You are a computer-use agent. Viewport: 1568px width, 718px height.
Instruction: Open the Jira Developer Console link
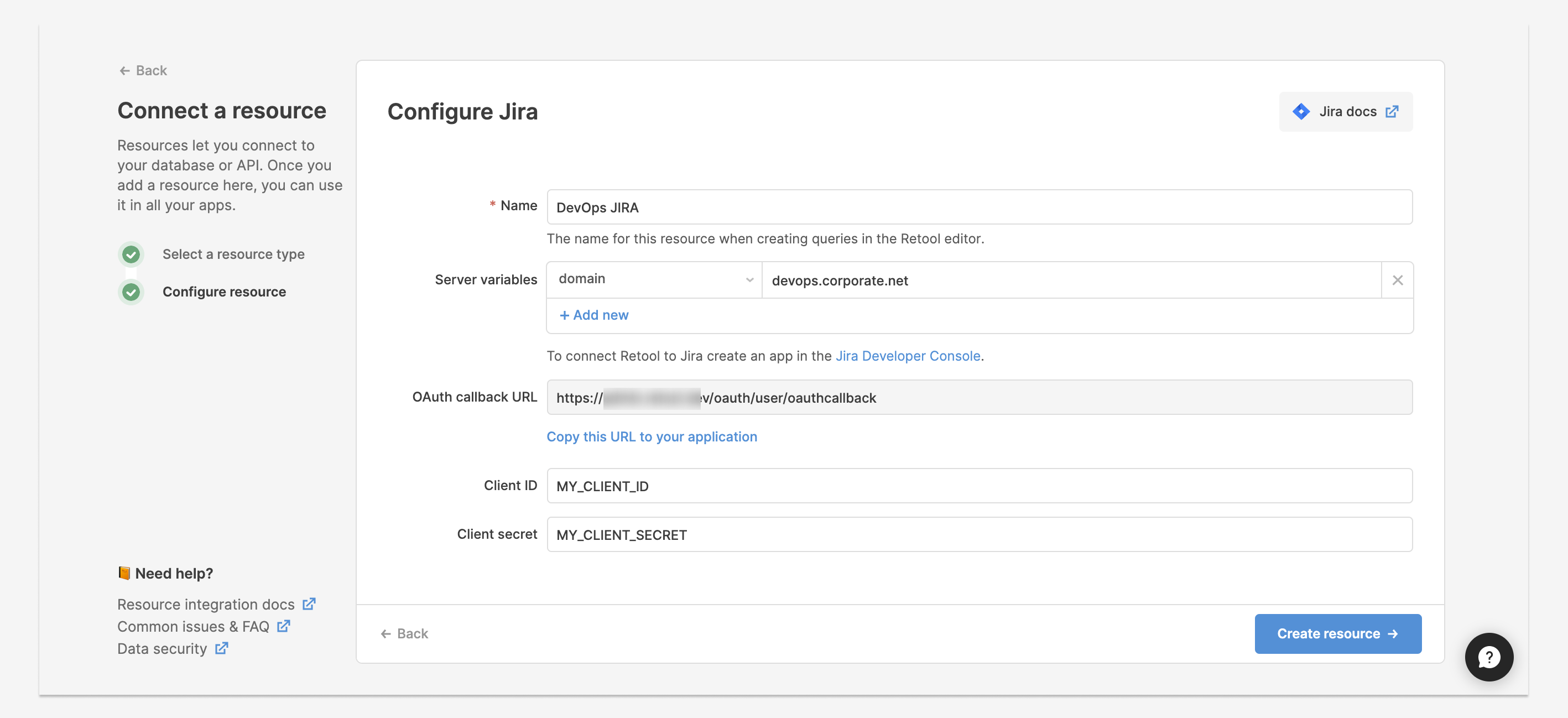point(908,356)
